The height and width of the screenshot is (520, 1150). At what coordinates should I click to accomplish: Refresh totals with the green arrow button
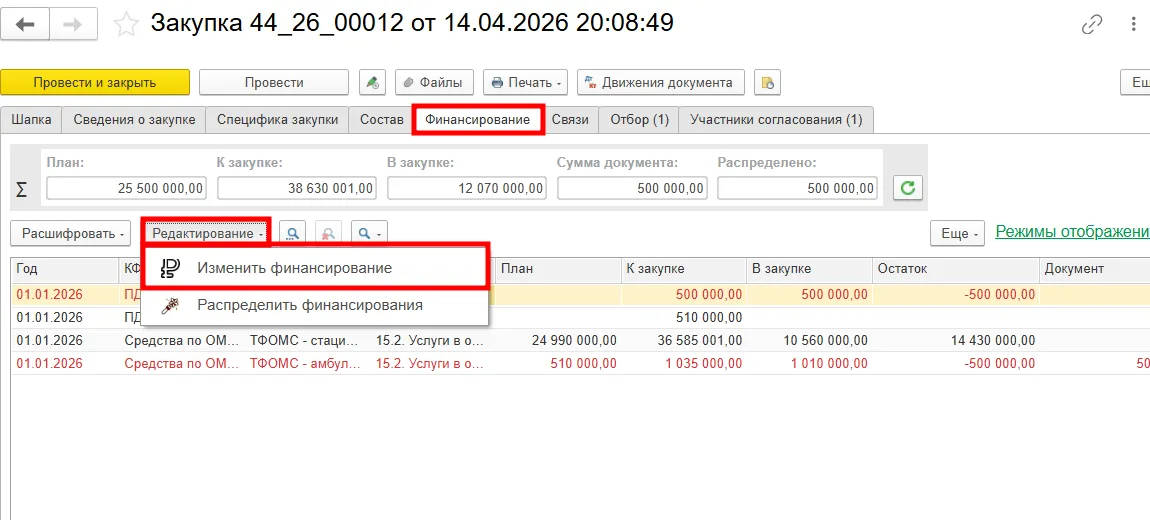pyautogui.click(x=907, y=188)
